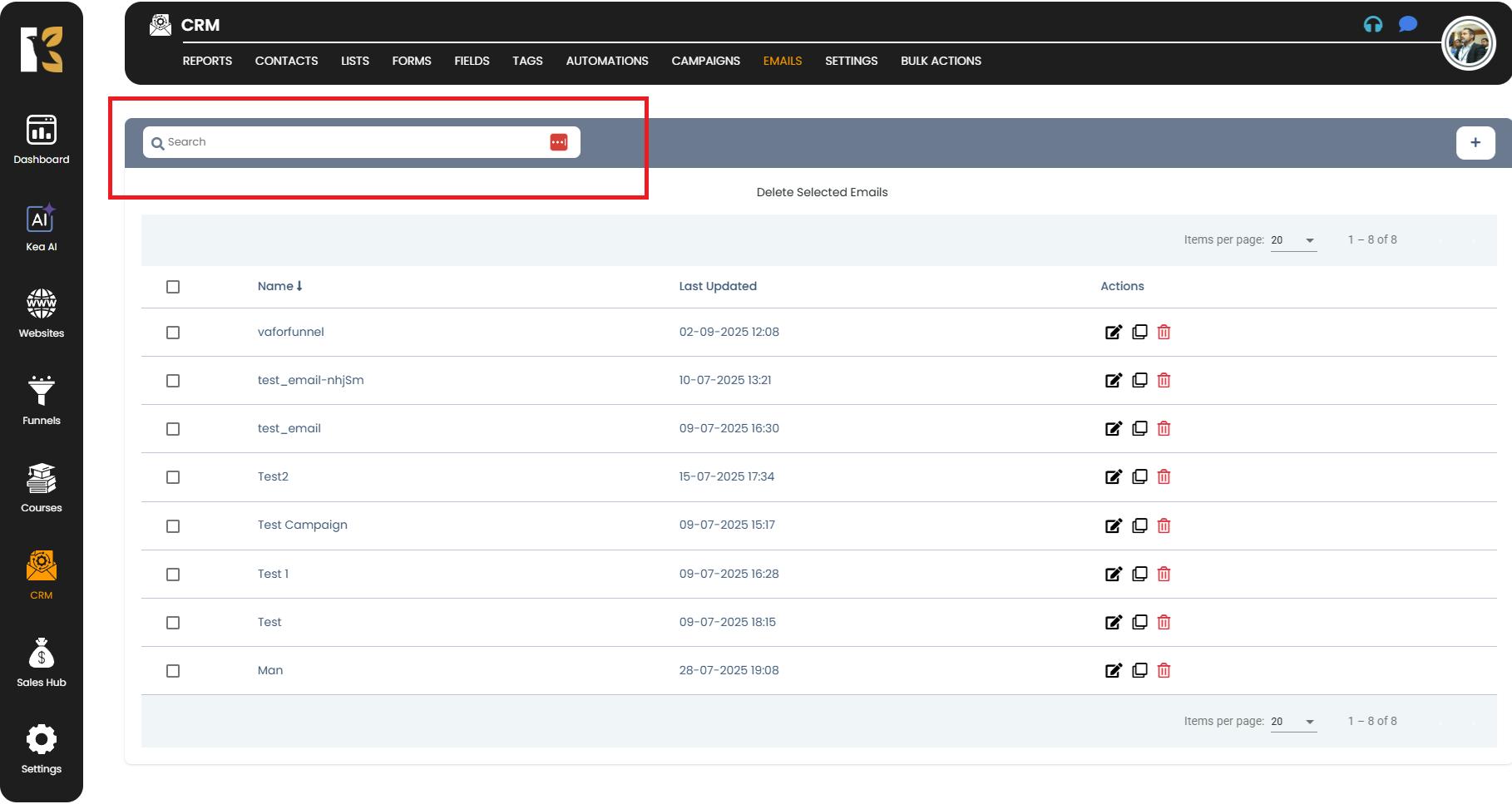
Task: Open top Items per page dropdown
Action: [1293, 240]
